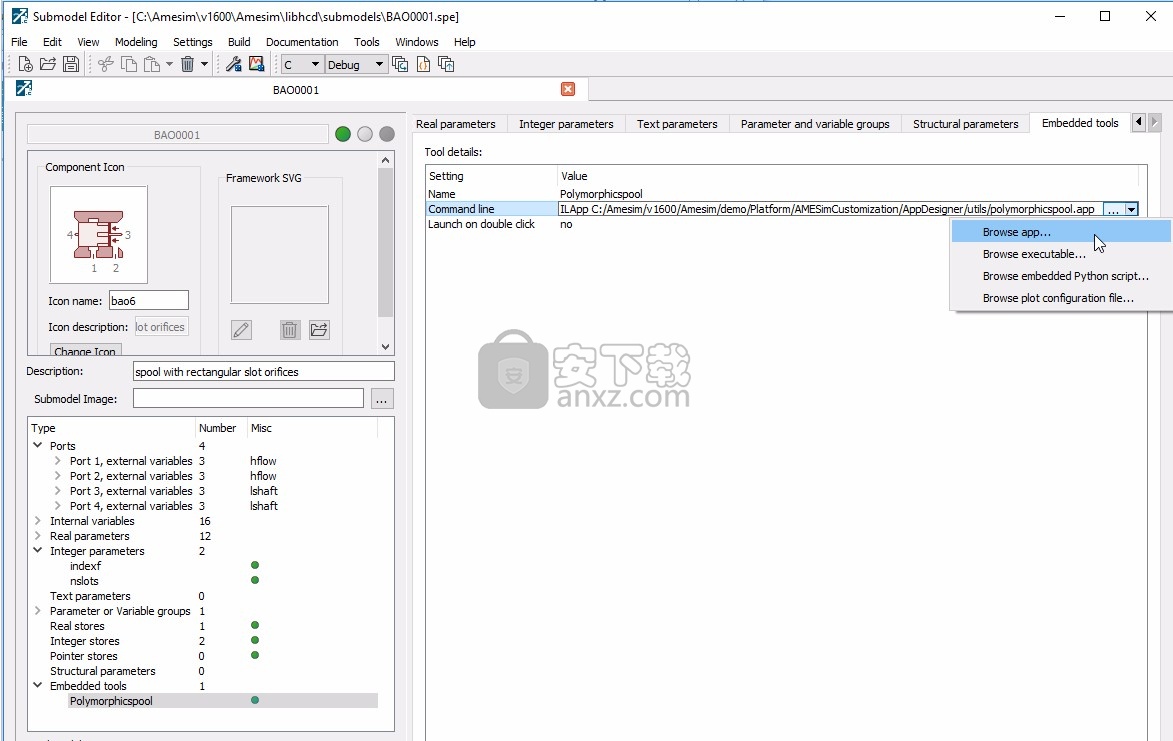Open the wrench settings tool
The width and height of the screenshot is (1173, 741).
click(x=233, y=64)
